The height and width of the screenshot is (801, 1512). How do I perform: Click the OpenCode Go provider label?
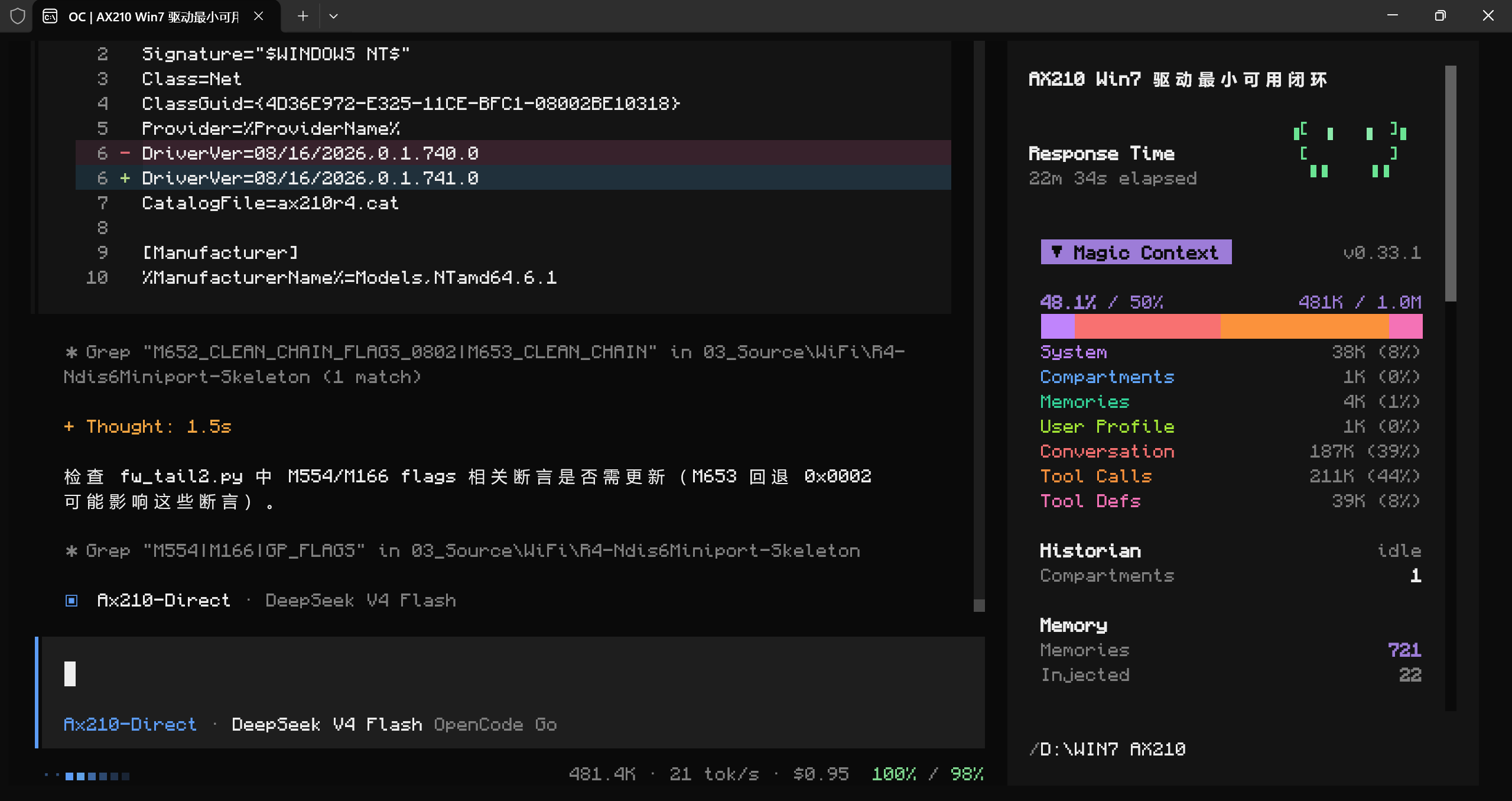pos(495,724)
